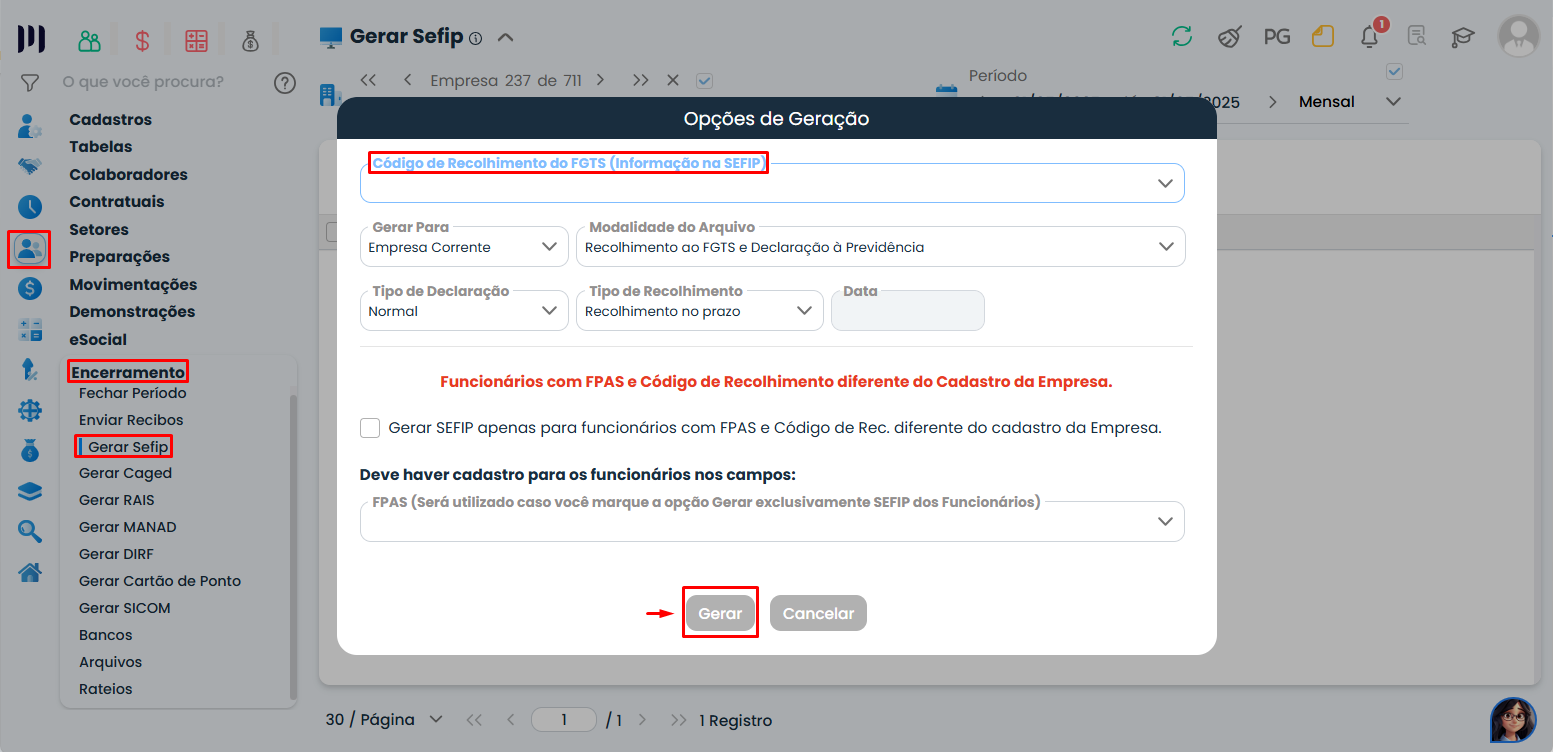The image size is (1553, 752).
Task: Open the calculator sidebar icon
Action: tap(30, 330)
